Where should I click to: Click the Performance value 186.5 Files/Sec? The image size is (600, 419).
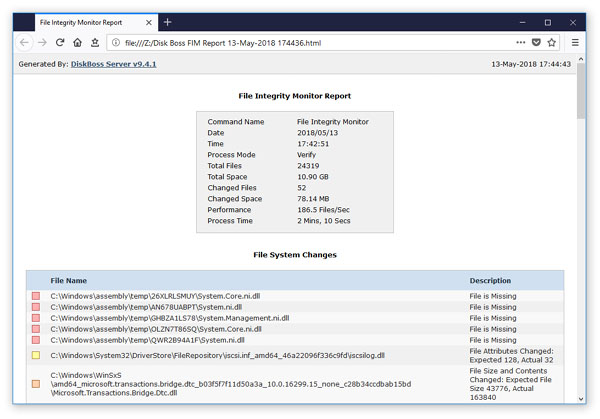coord(323,210)
